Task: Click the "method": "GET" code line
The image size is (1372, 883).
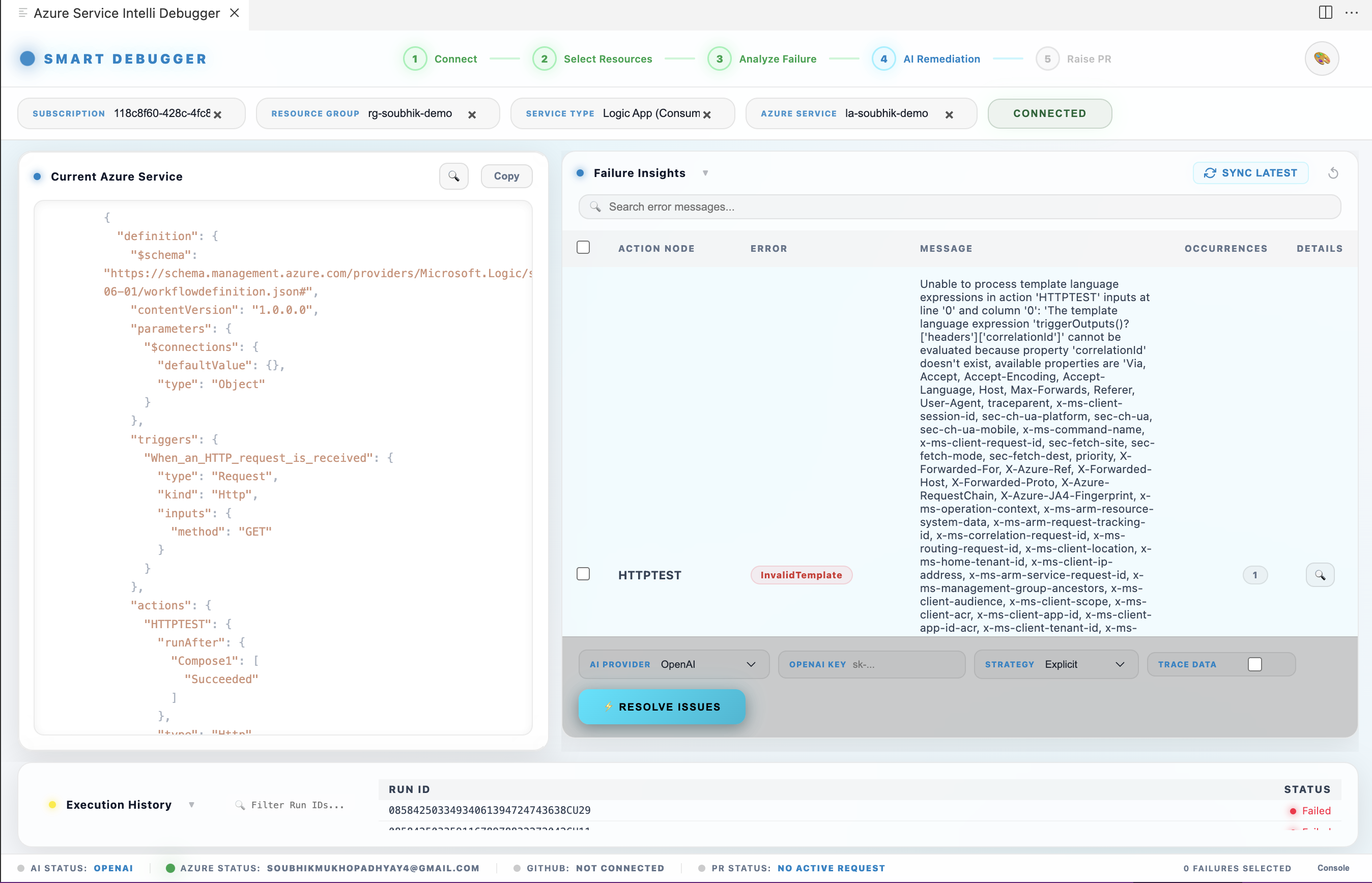Action: (221, 532)
